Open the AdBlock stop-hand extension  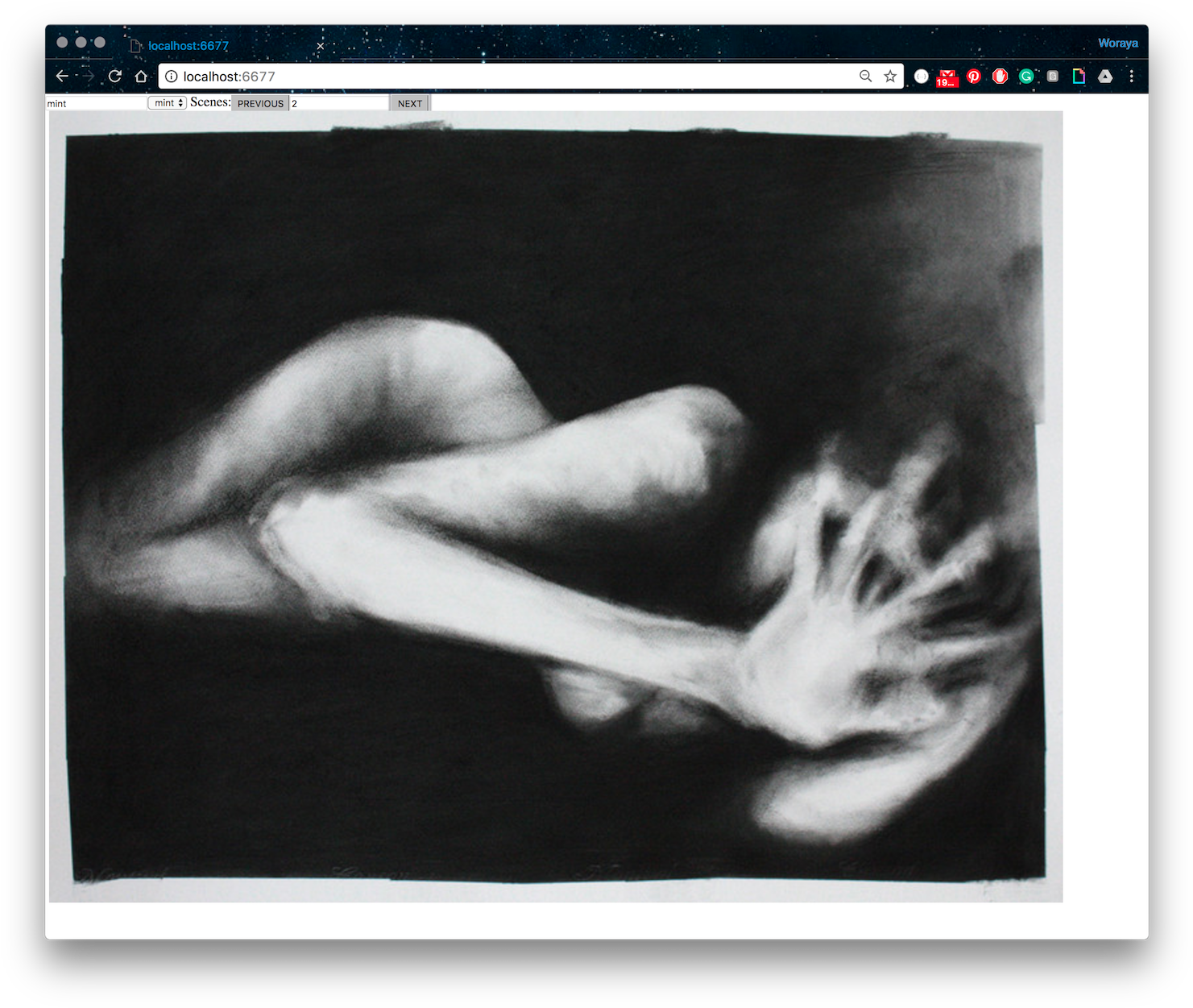(x=1000, y=77)
